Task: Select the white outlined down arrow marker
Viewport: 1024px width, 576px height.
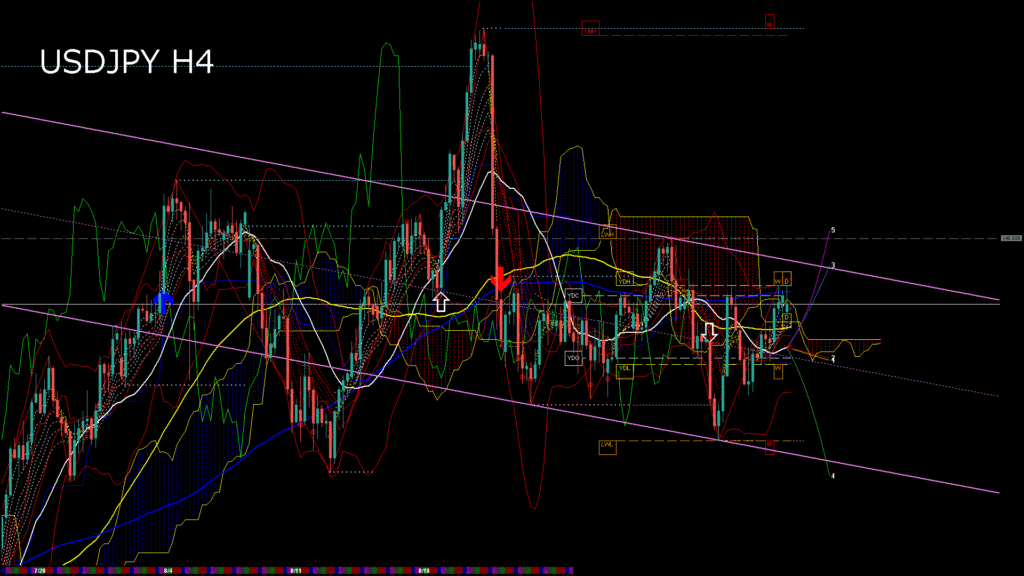Action: tap(710, 331)
